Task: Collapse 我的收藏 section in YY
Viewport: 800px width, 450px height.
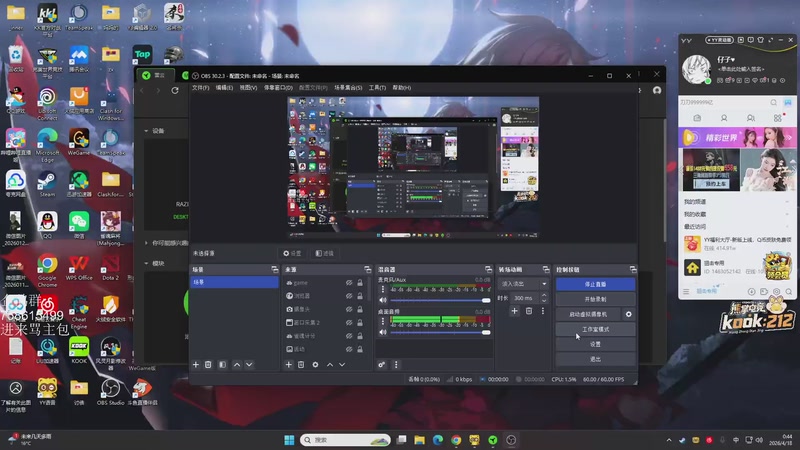Action: click(787, 214)
